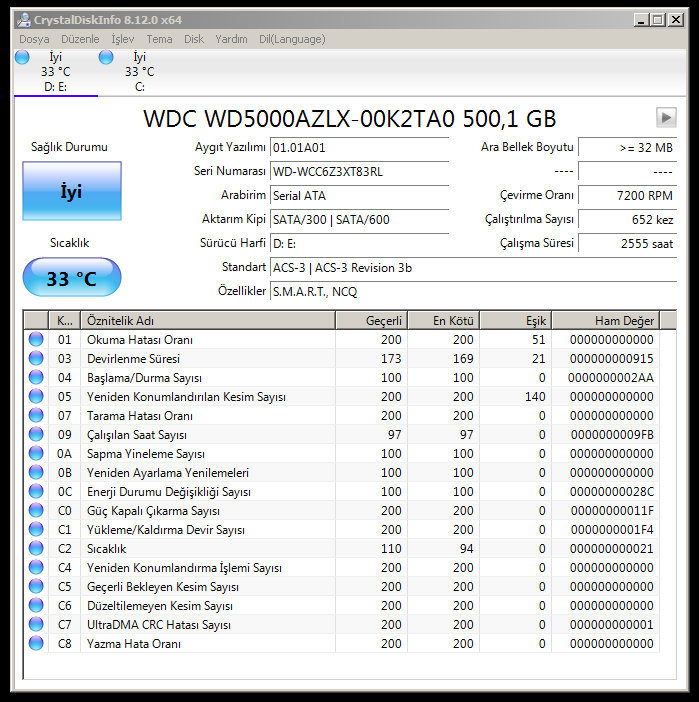
Task: Open the Tema menu
Action: [x=159, y=39]
